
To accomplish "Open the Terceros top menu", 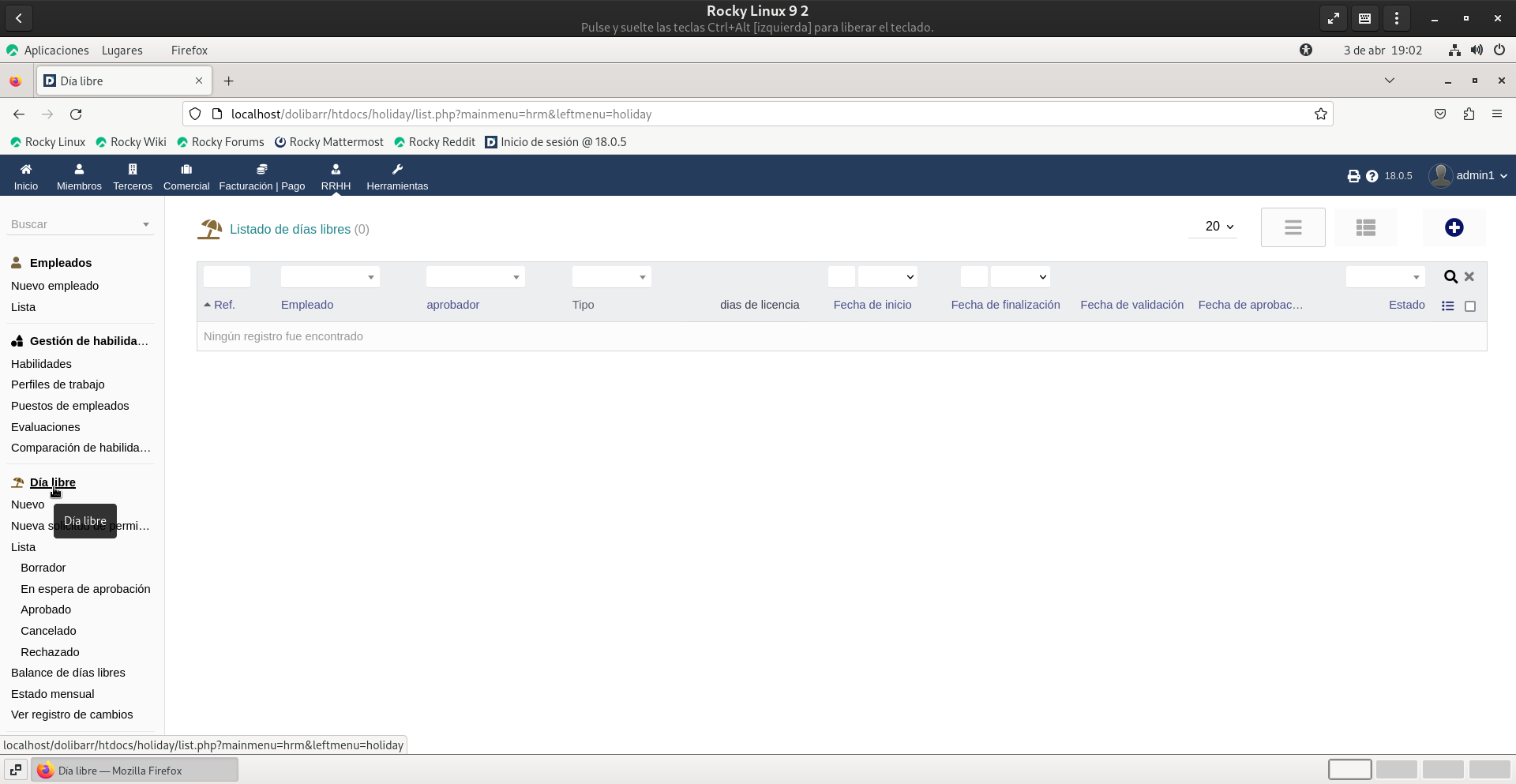I will [x=133, y=177].
